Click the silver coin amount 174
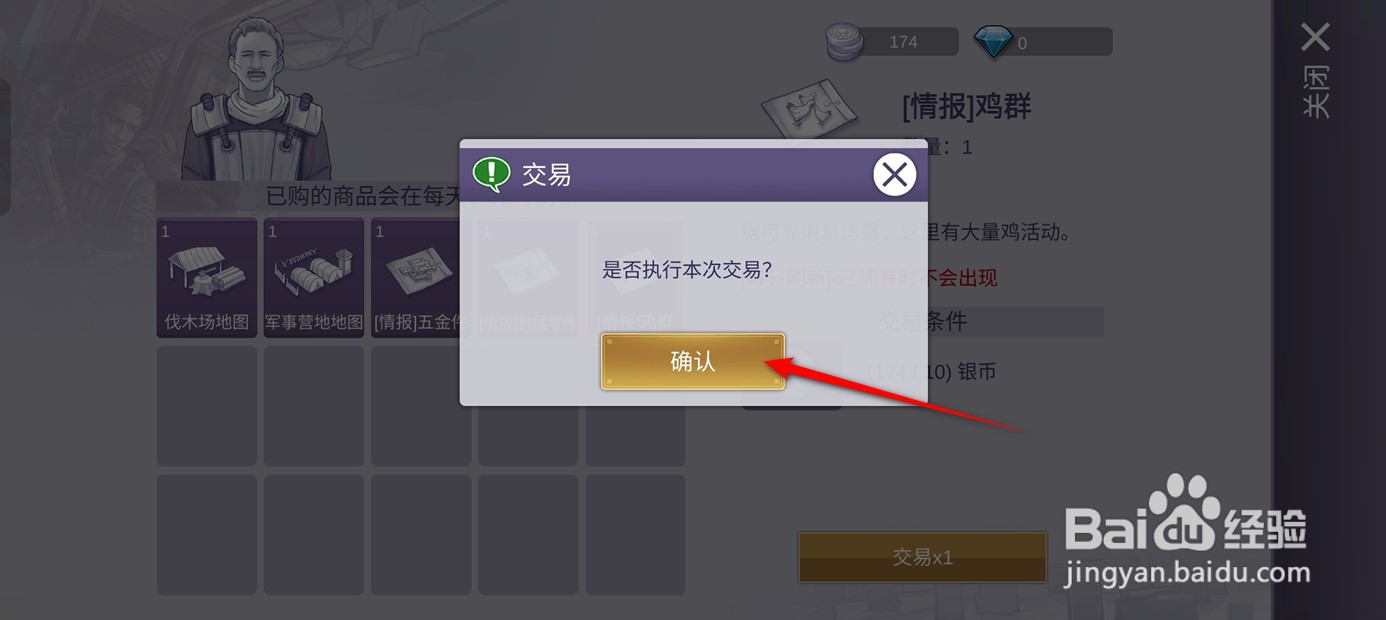Screen dimensions: 1386x620 tap(903, 42)
